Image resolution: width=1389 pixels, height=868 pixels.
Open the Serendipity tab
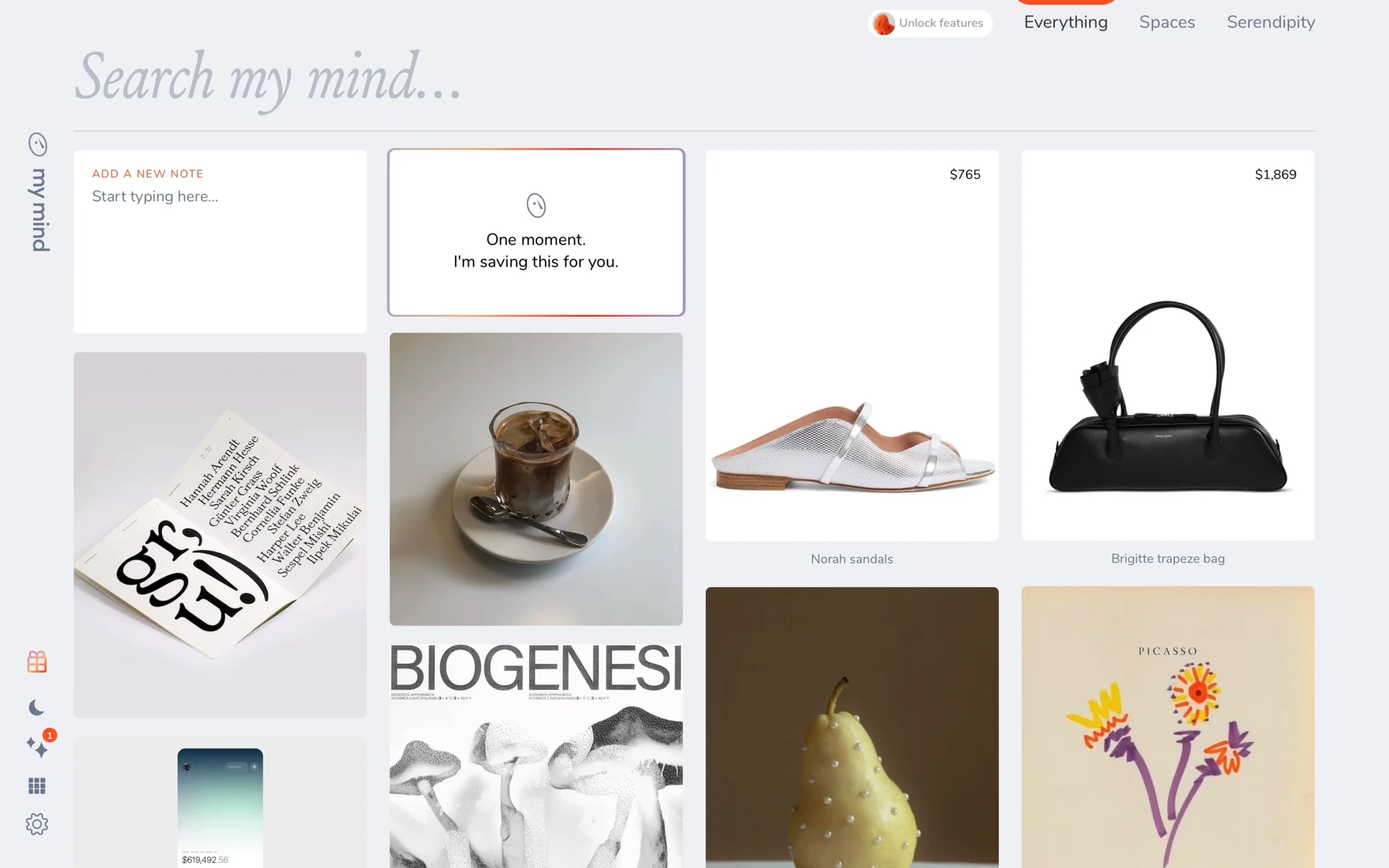tap(1271, 22)
